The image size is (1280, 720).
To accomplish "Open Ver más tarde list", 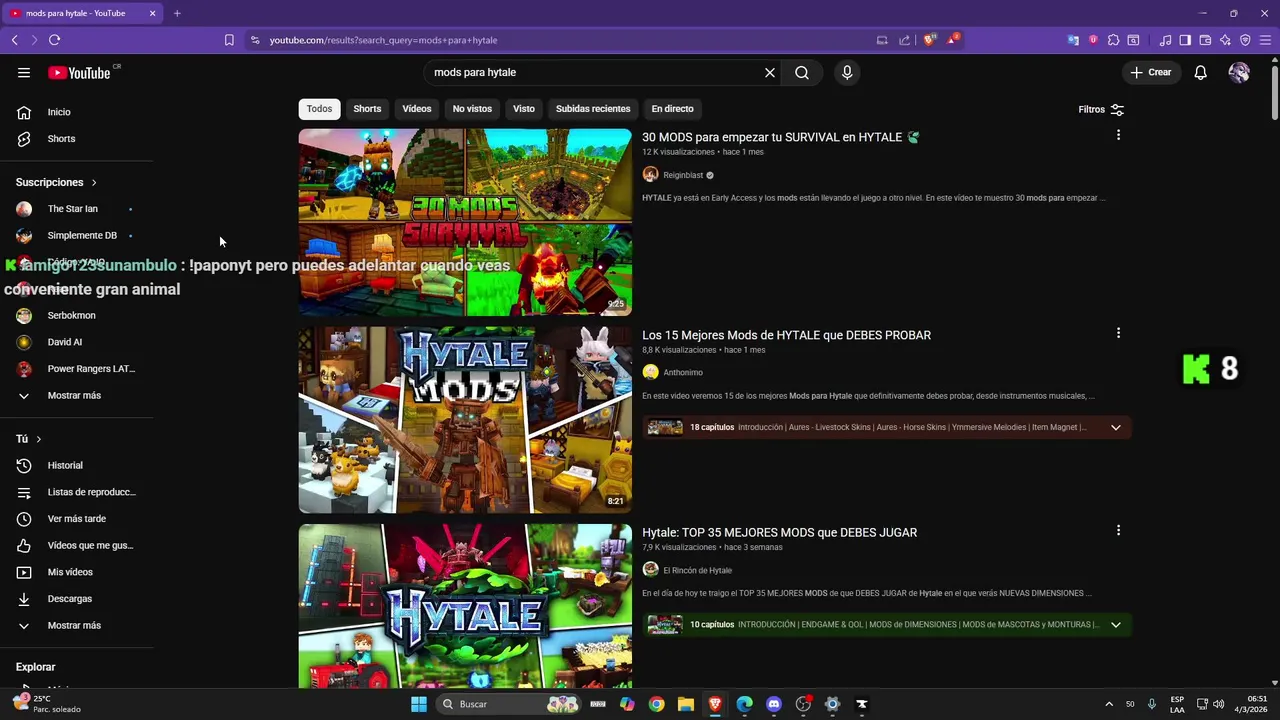I will [x=77, y=519].
